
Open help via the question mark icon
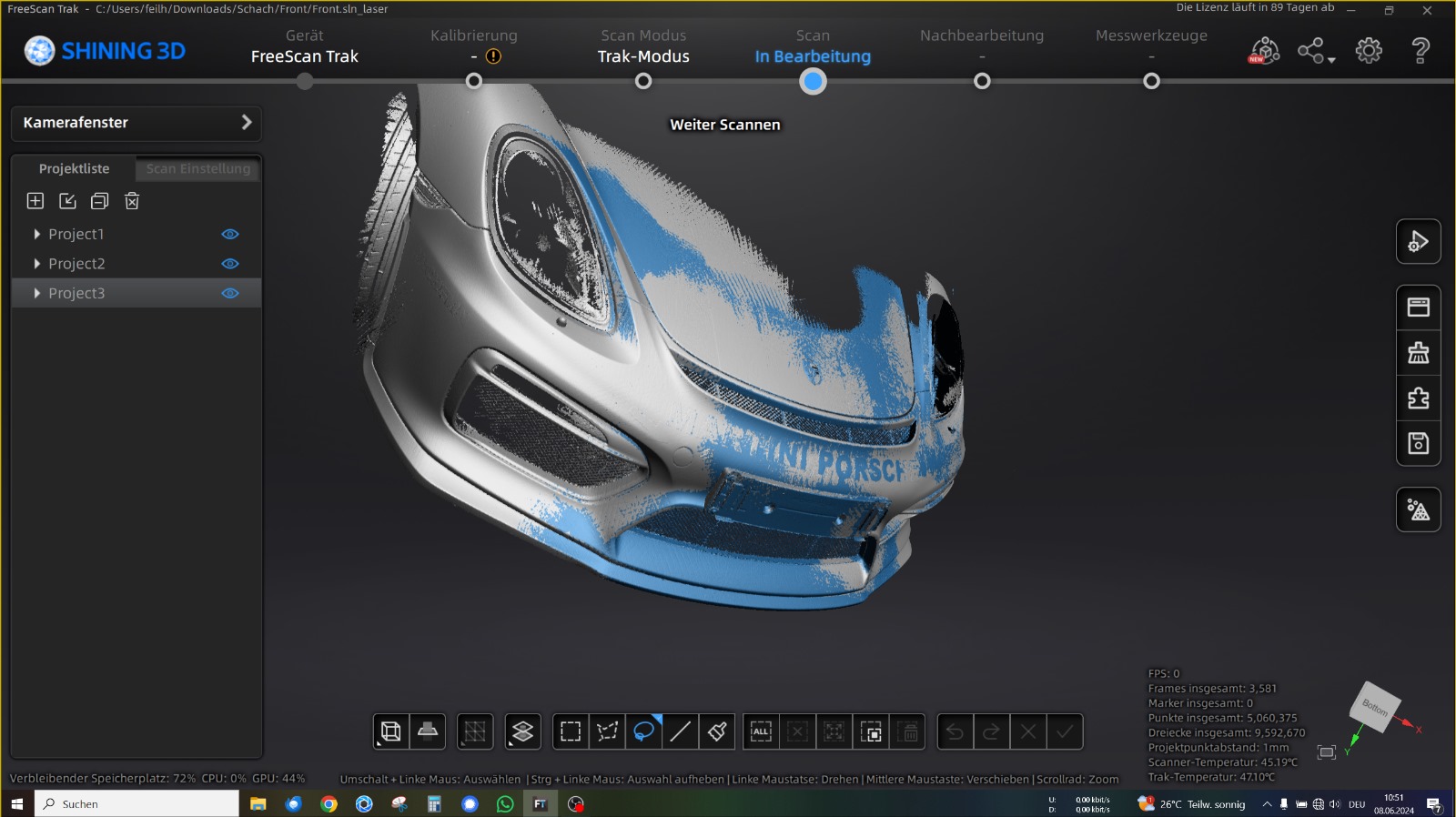[x=1421, y=51]
